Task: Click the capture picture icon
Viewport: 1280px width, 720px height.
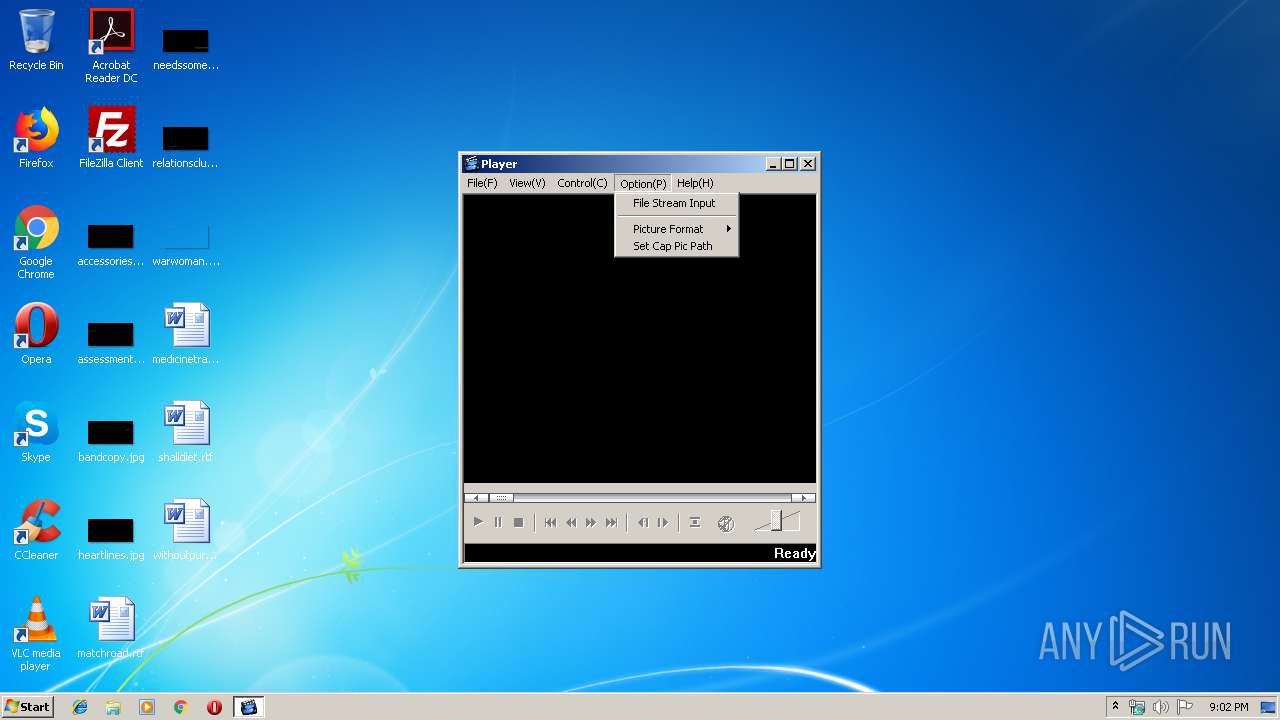Action: pos(695,522)
